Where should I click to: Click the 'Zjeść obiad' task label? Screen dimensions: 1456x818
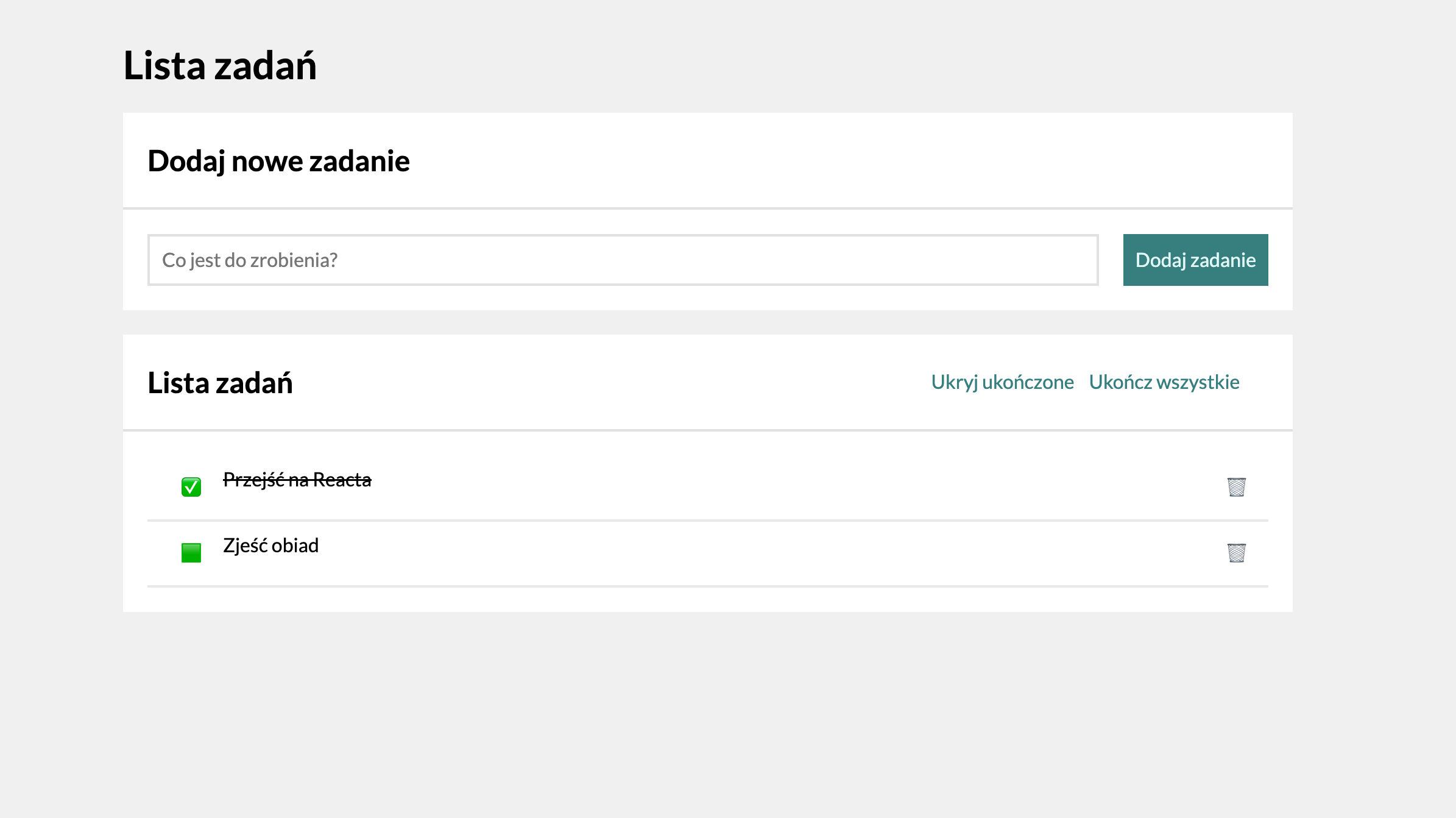[x=271, y=546]
